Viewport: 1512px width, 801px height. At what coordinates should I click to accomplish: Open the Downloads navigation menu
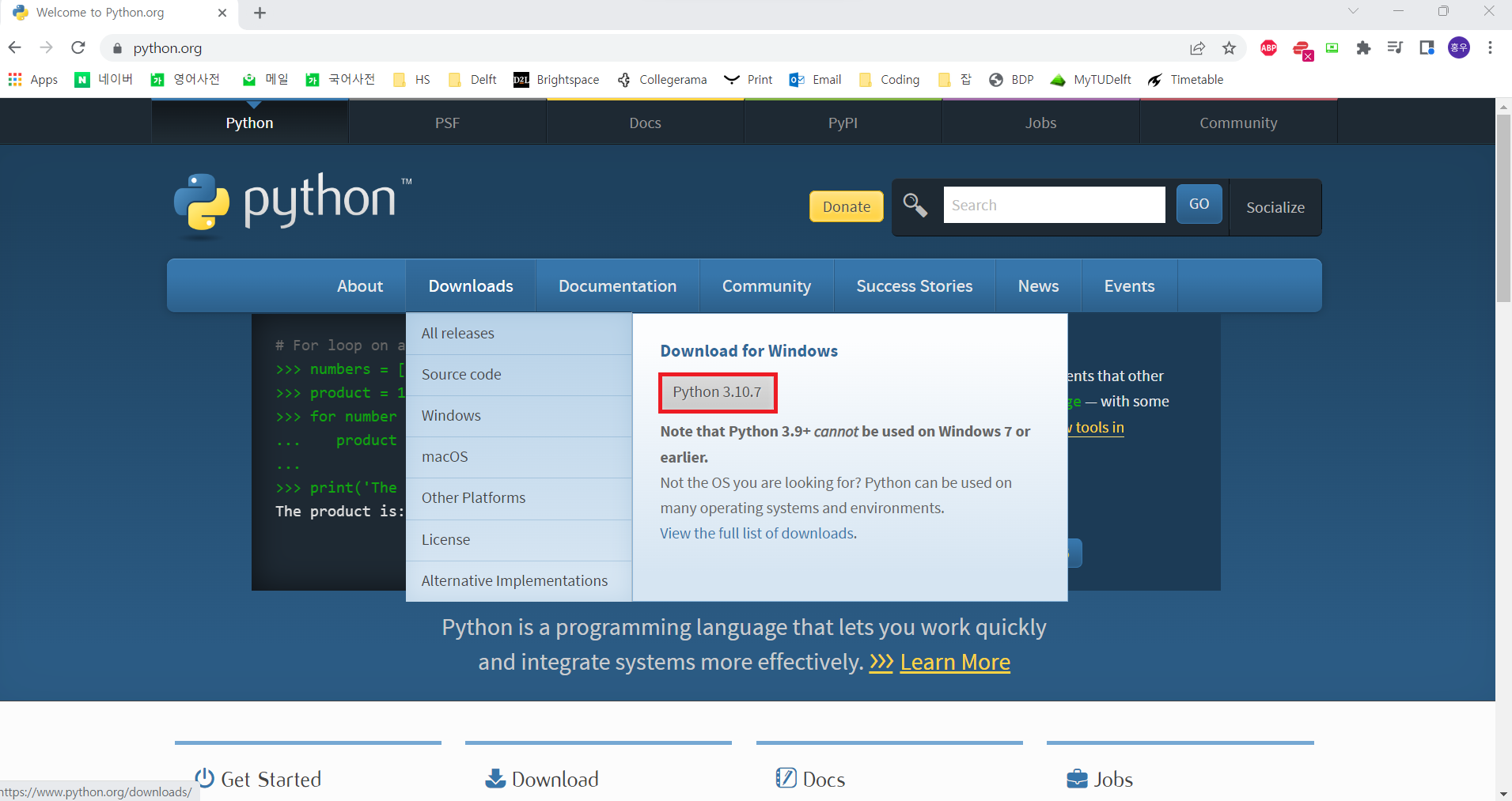point(471,285)
